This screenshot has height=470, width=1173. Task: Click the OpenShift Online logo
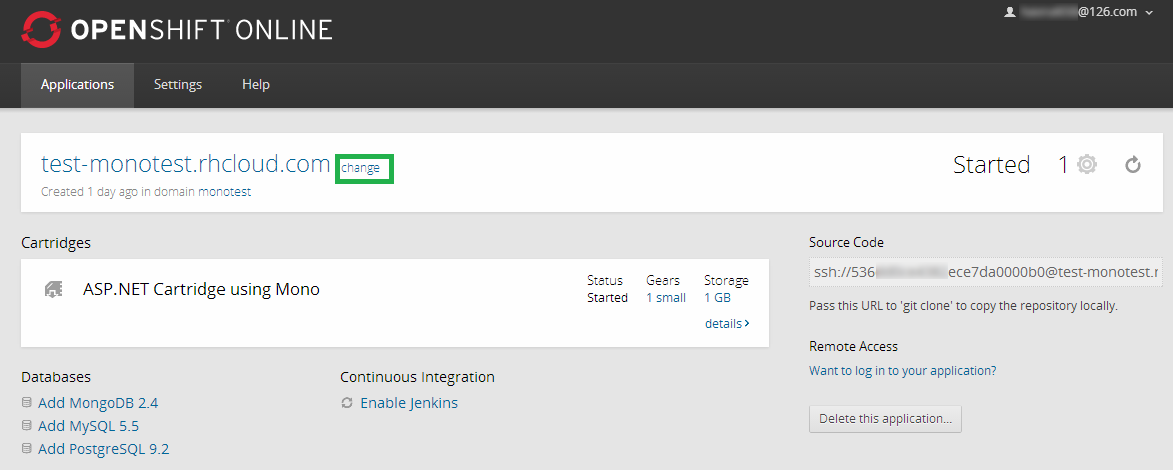point(176,30)
